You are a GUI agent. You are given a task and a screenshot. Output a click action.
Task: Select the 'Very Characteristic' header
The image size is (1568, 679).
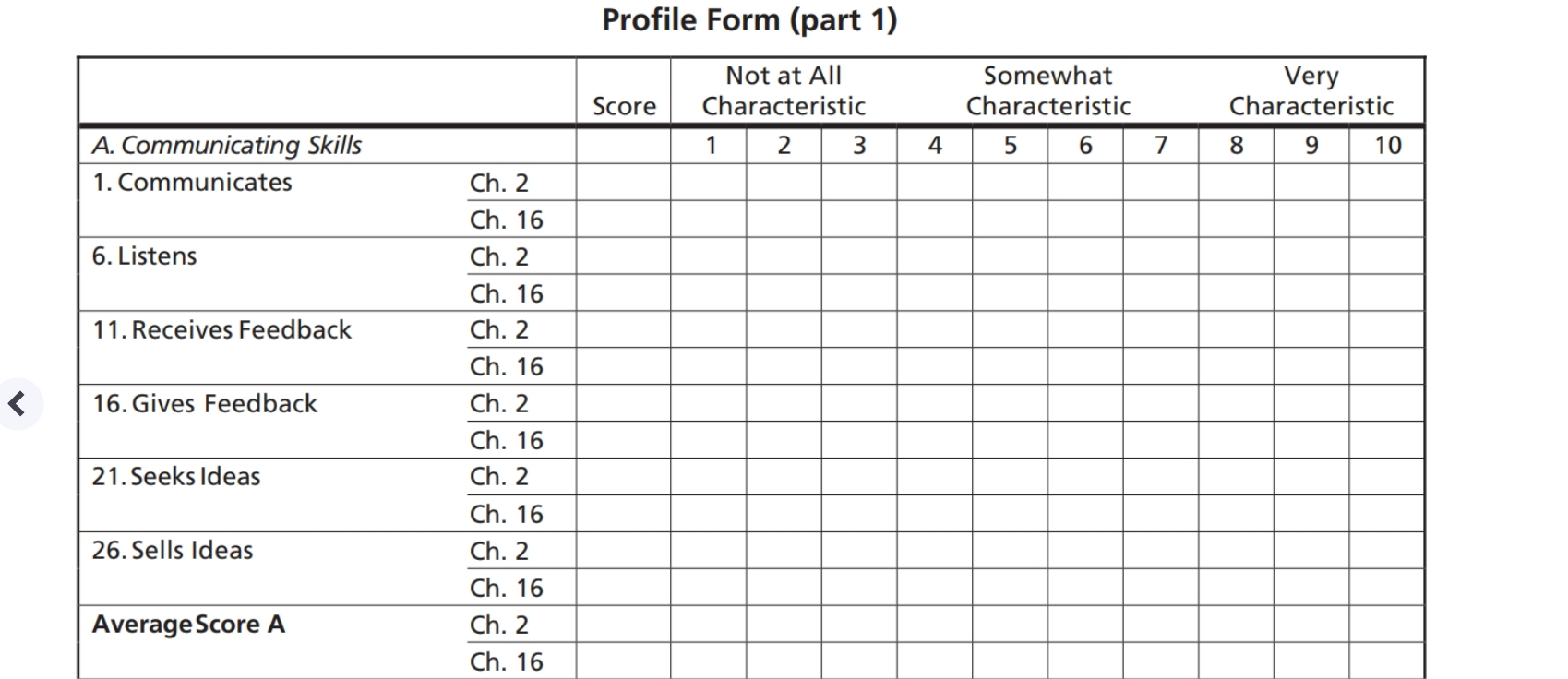tap(1311, 90)
